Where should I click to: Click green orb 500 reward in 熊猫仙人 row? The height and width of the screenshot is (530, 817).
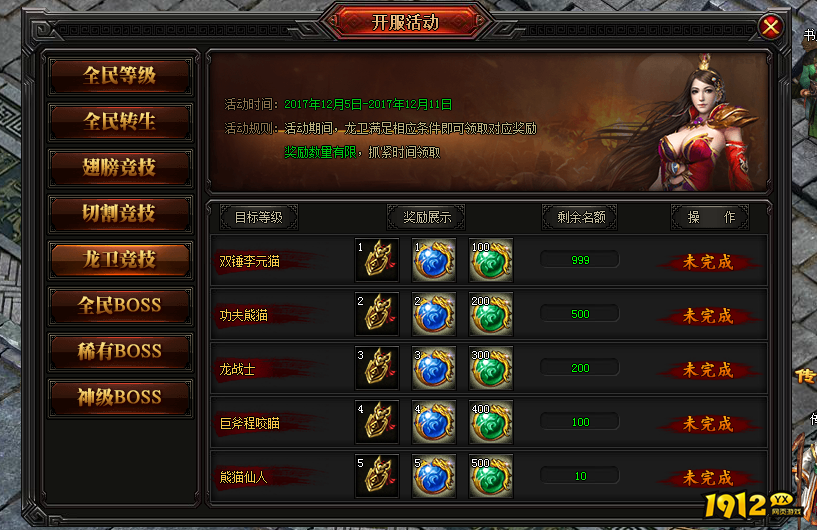(491, 476)
